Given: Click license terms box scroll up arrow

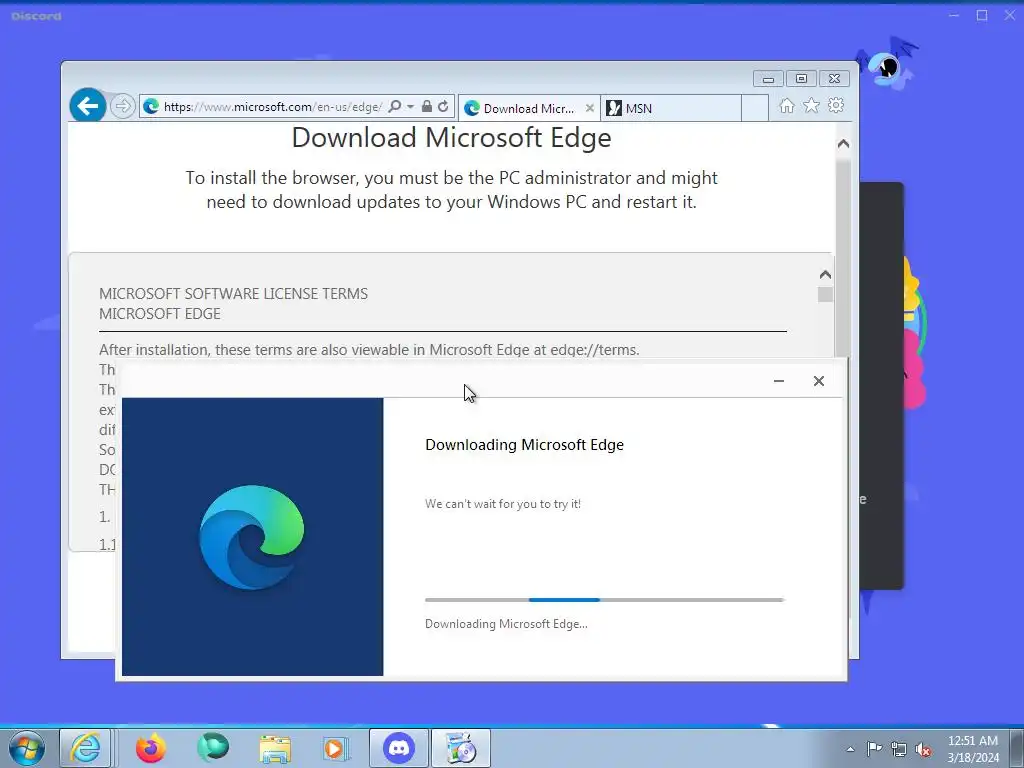Looking at the screenshot, I should [x=825, y=275].
